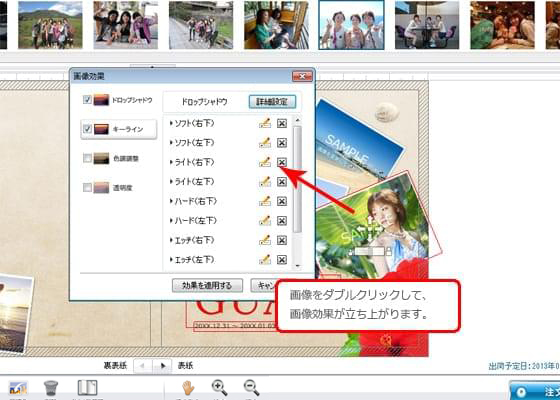Screen dimensions: 560x400
Task: Delete the ハード(左下) preset
Action: pos(282,221)
